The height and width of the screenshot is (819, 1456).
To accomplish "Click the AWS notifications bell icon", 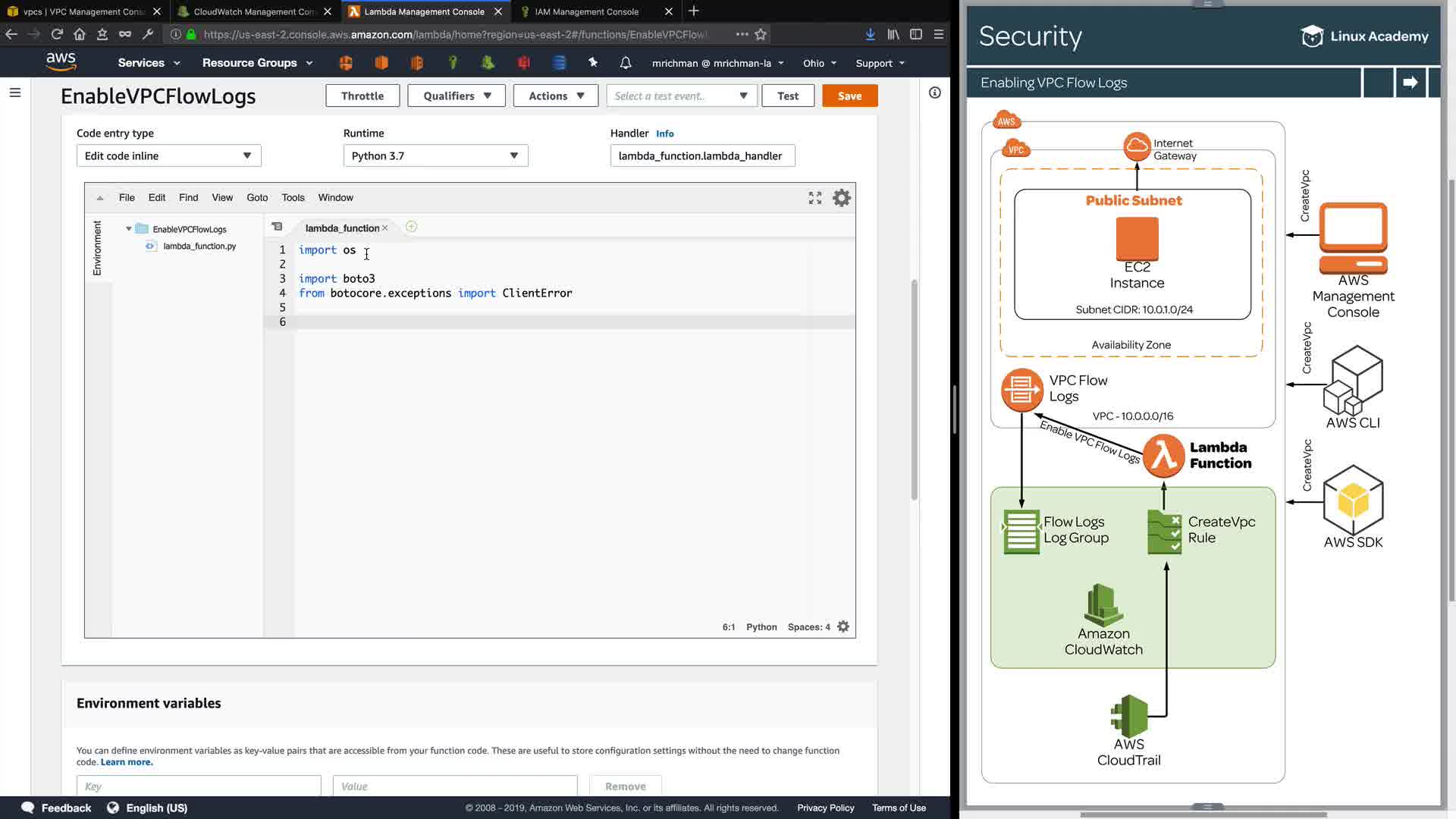I will click(626, 63).
